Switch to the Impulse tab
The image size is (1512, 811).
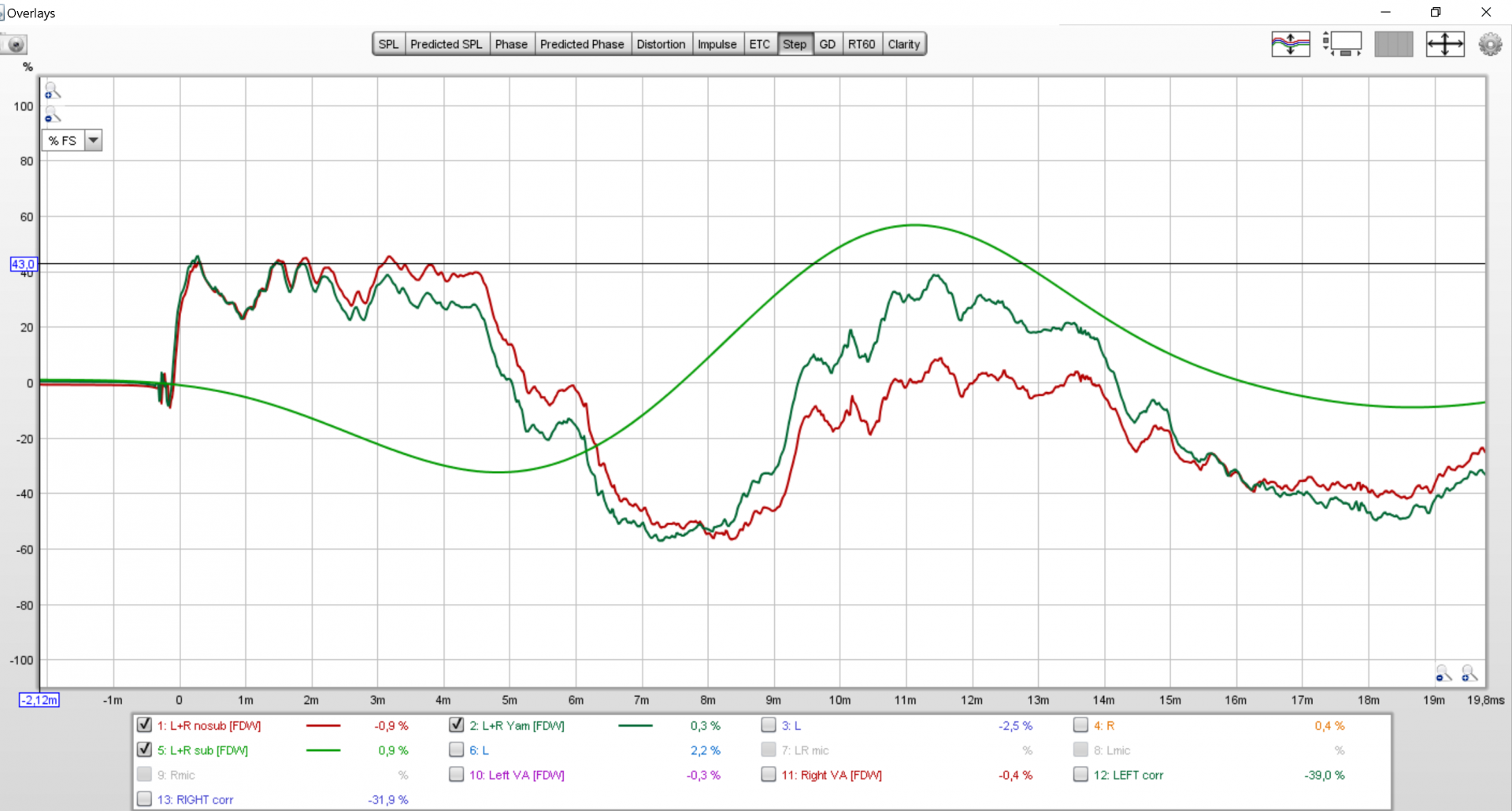717,44
